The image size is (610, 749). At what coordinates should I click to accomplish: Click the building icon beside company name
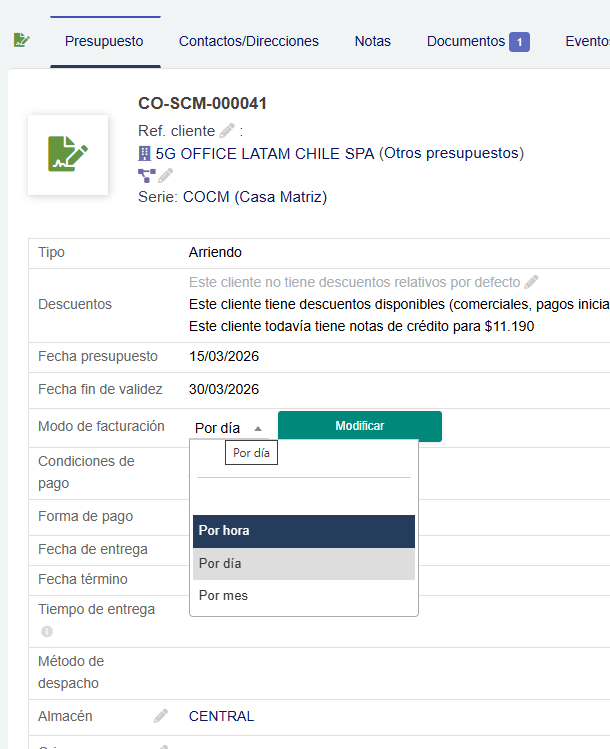click(144, 154)
